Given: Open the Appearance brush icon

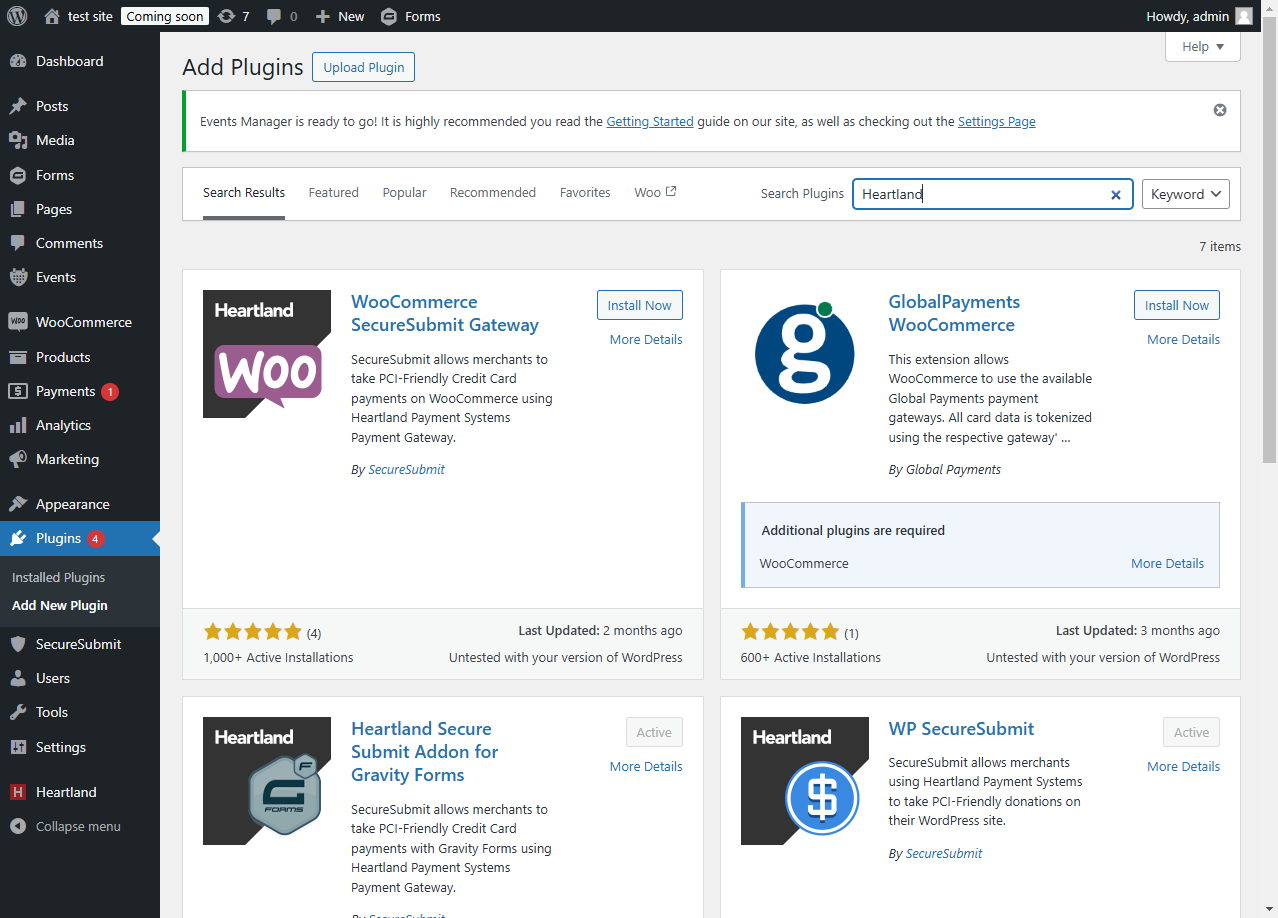Looking at the screenshot, I should point(18,504).
